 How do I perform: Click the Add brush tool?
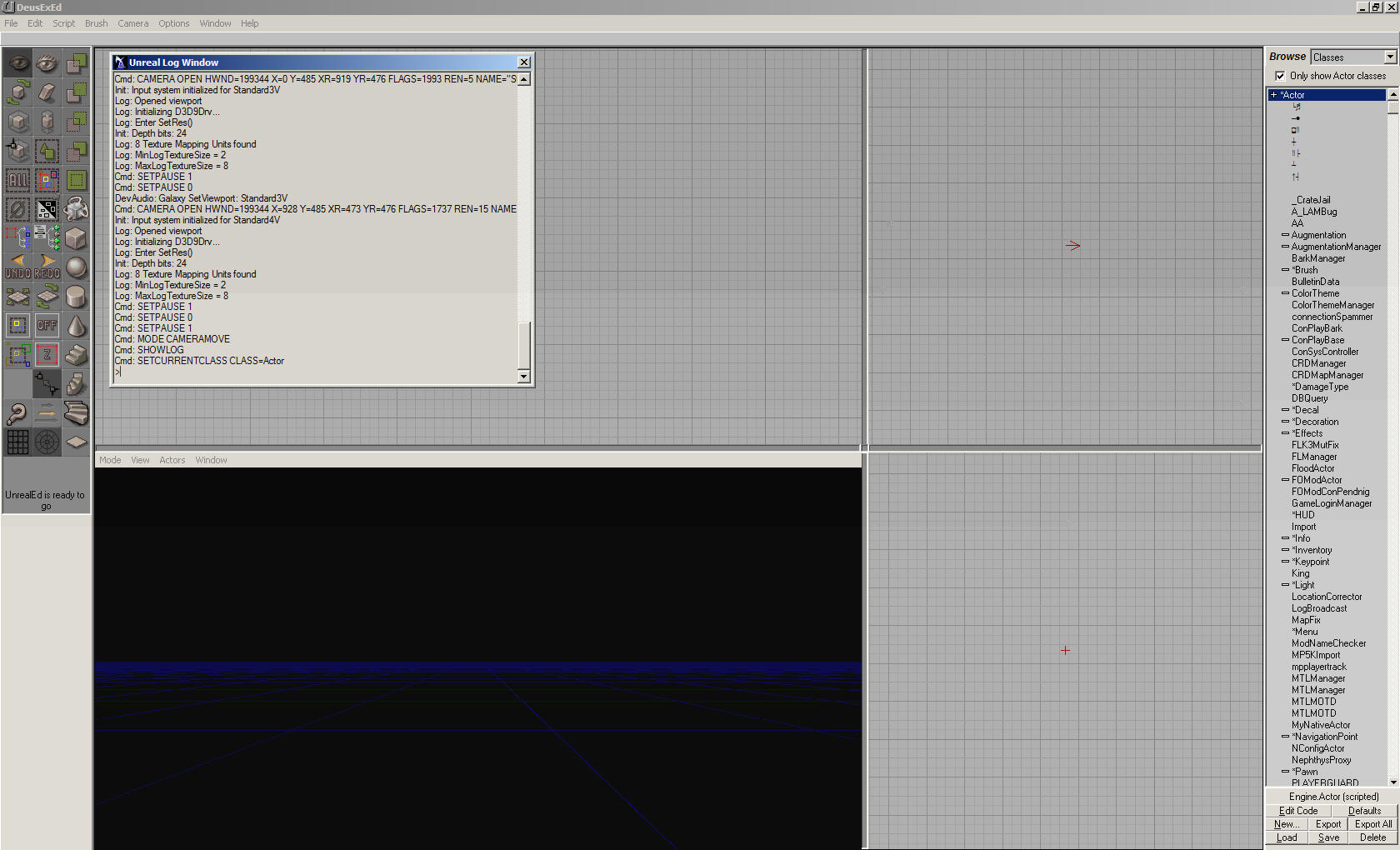(x=77, y=63)
